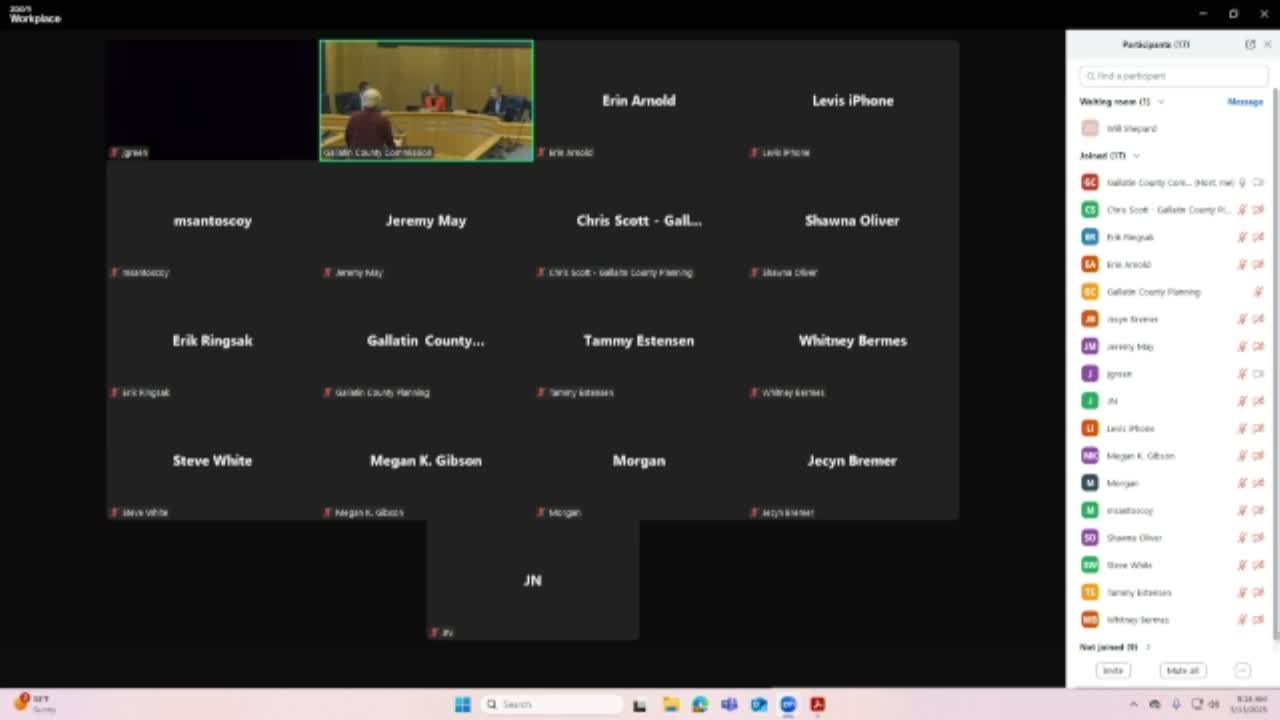Click the microphone icon in system tray

1176,704
